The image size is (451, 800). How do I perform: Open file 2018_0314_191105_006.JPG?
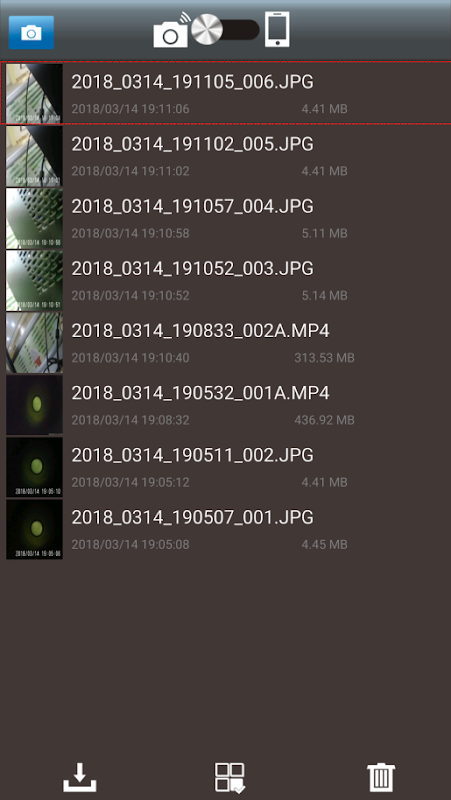tap(226, 93)
